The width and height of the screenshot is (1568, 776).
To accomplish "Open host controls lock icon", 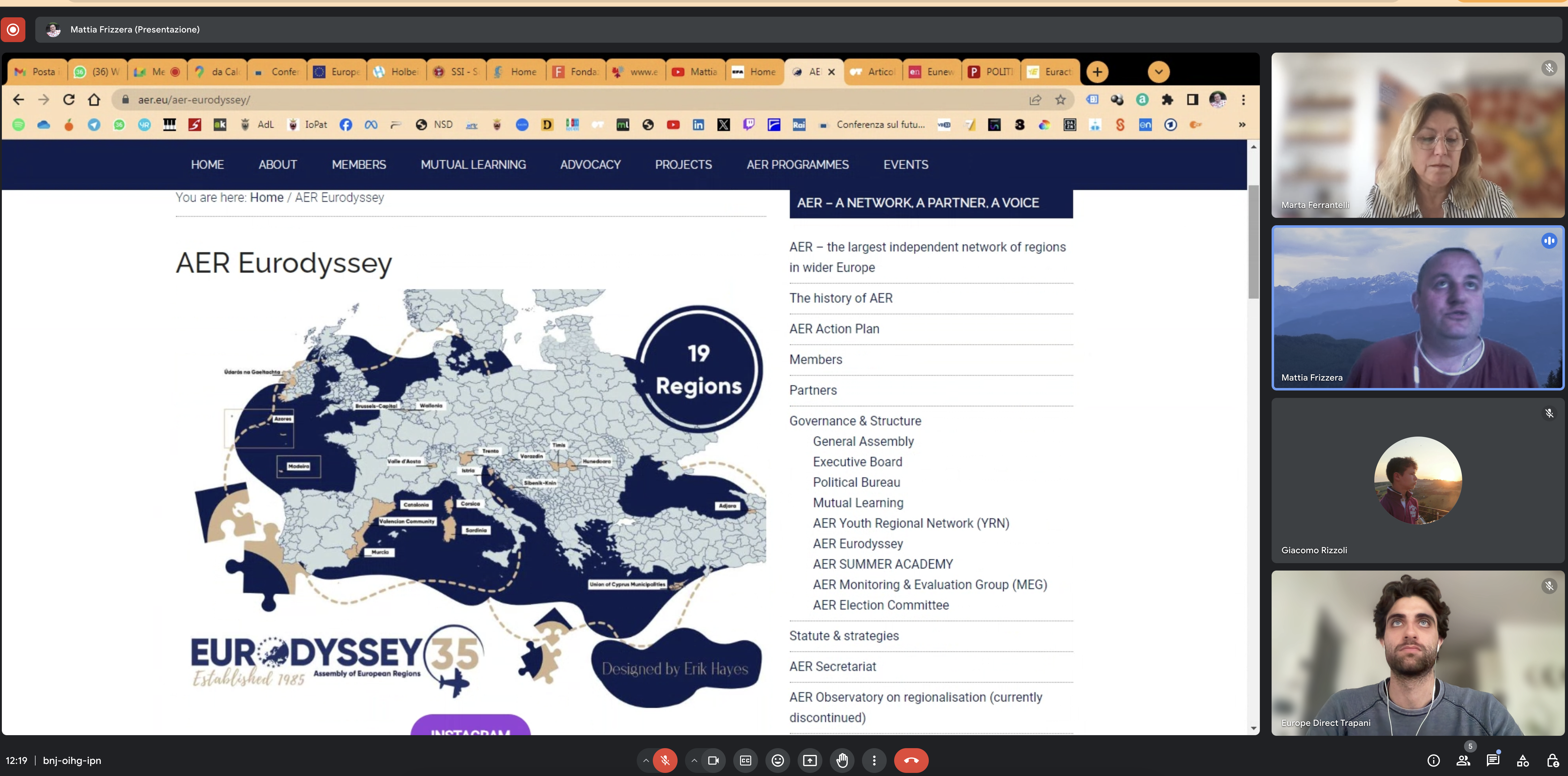I will pos(1553,760).
